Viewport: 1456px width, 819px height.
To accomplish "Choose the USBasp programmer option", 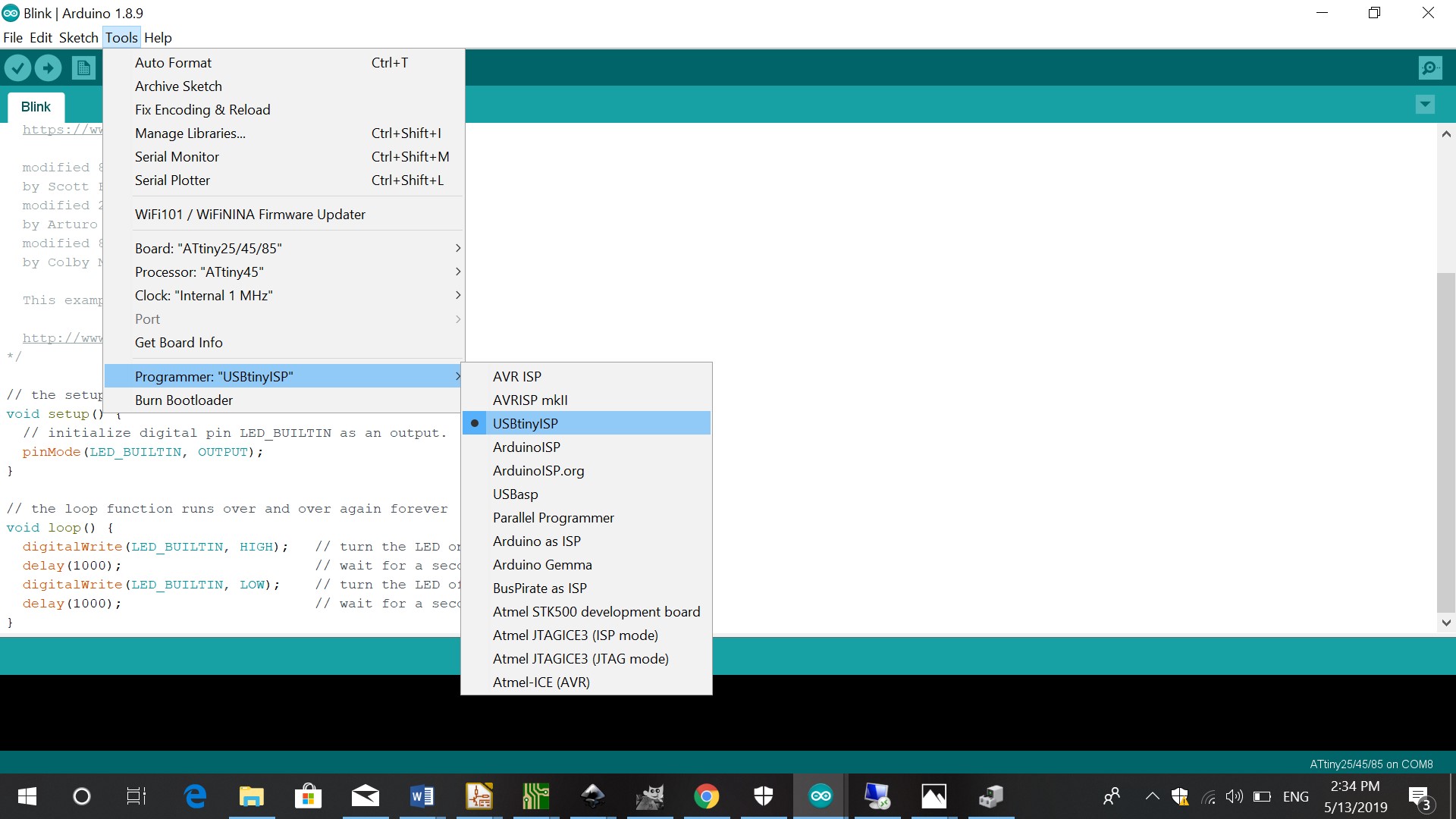I will [515, 494].
